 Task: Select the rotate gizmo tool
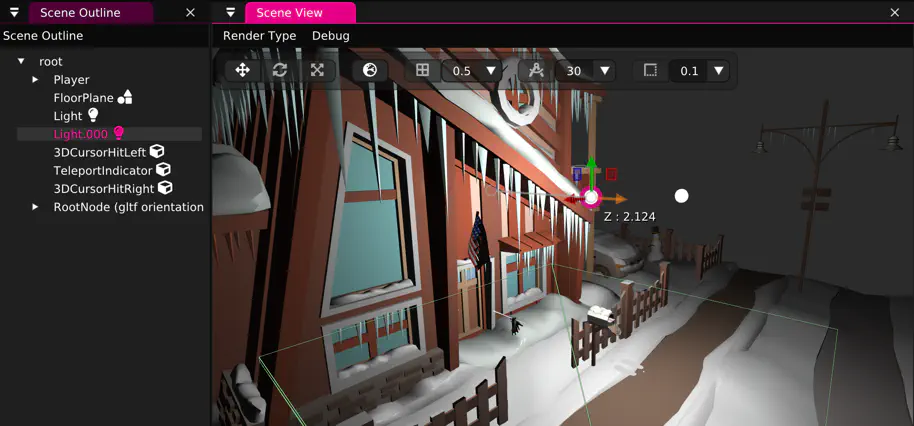[x=280, y=71]
